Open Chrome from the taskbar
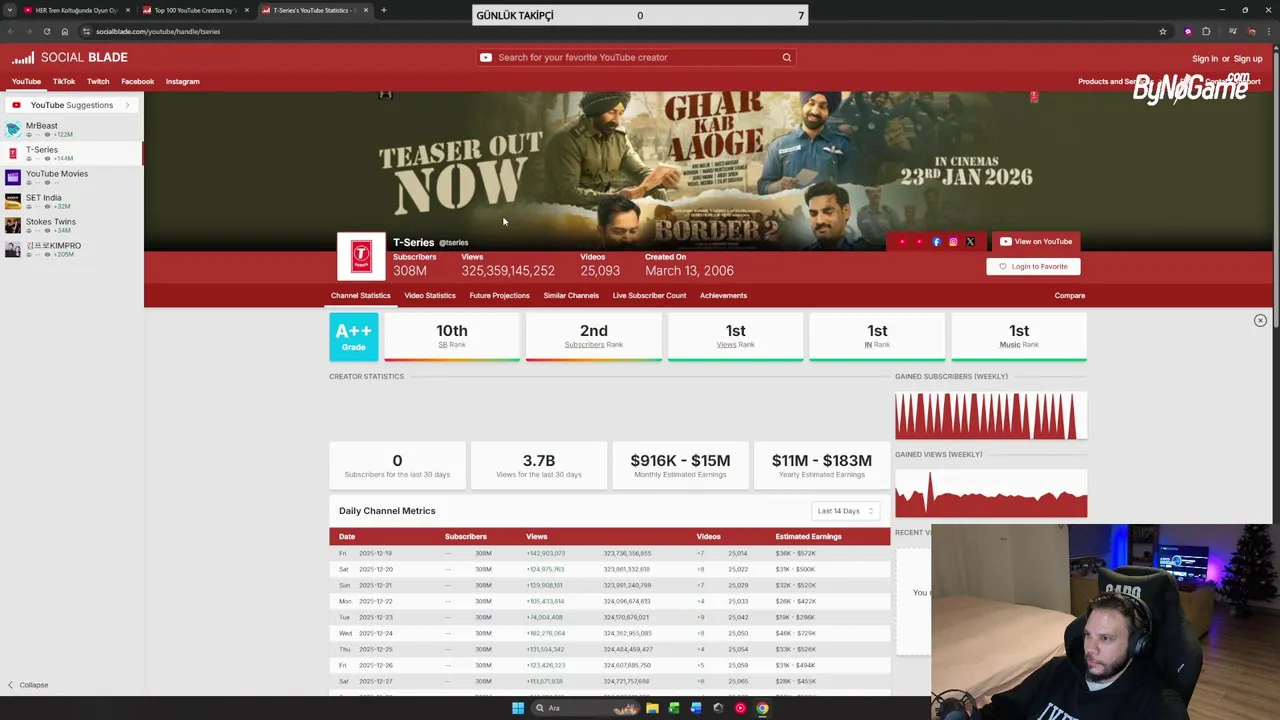The width and height of the screenshot is (1280, 720). point(762,708)
